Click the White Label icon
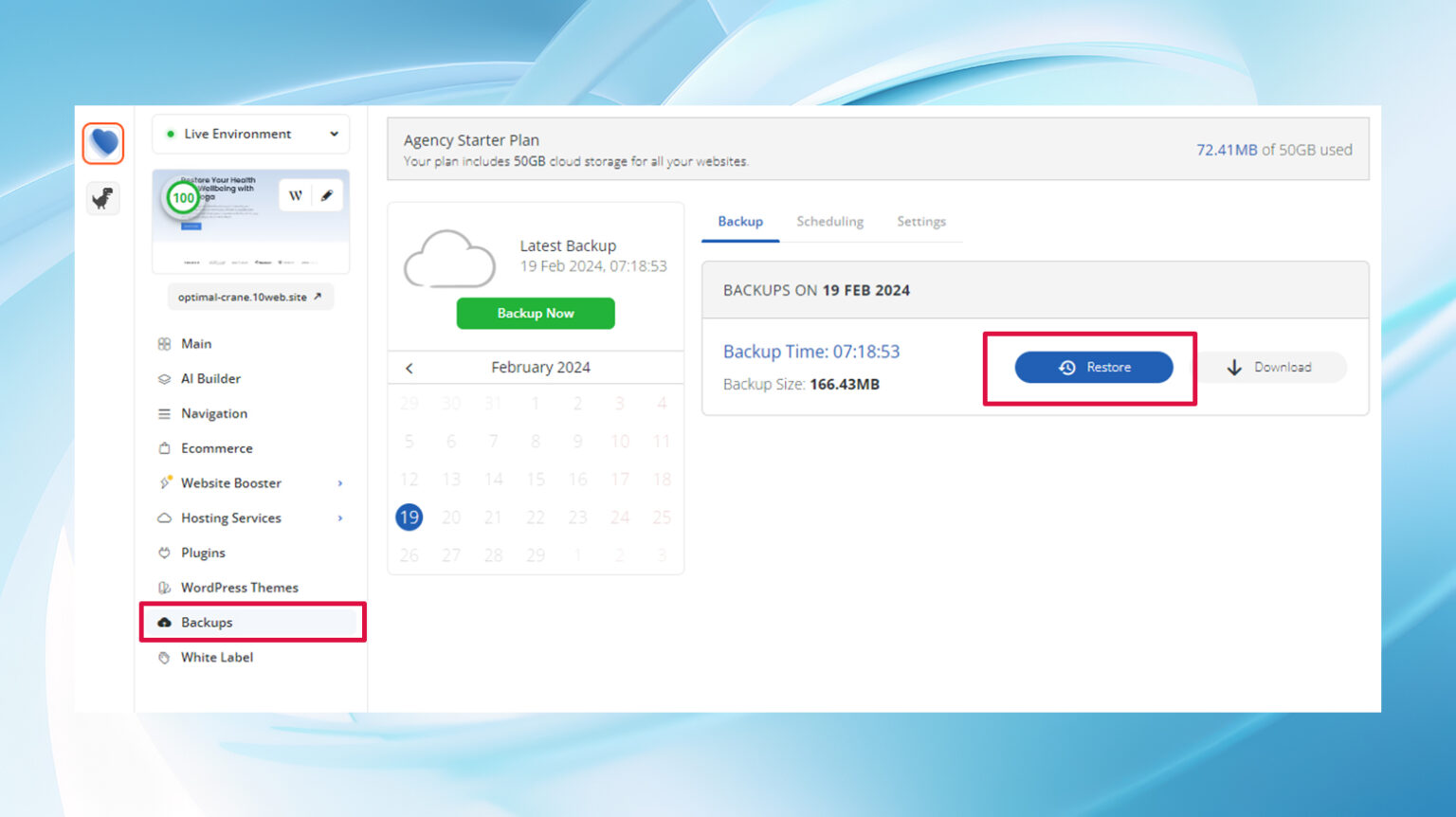This screenshot has width=1456, height=817. (165, 657)
